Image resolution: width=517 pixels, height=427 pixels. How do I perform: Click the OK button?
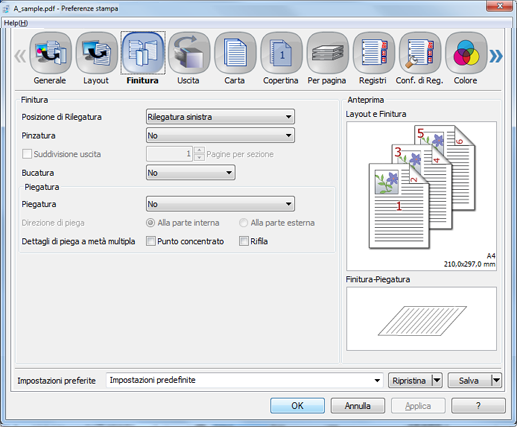click(297, 406)
